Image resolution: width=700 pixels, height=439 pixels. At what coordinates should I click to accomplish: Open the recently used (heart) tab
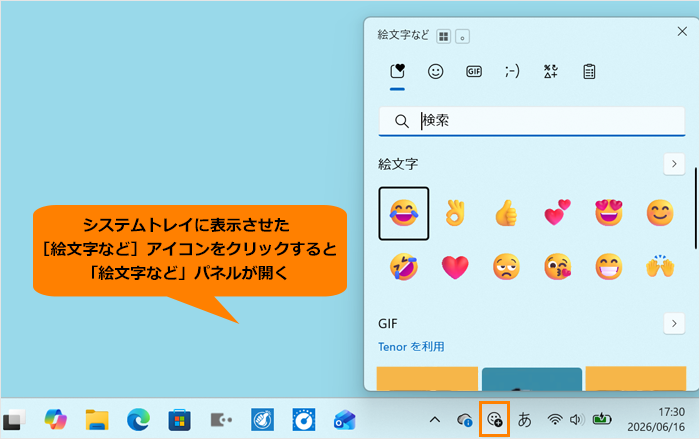[397, 71]
